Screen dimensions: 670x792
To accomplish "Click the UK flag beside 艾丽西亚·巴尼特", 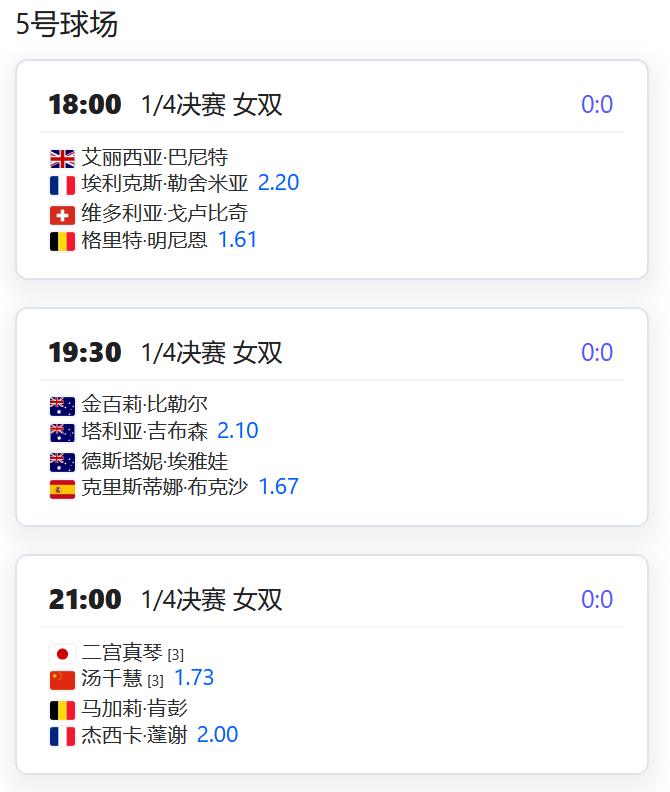I will pyautogui.click(x=62, y=159).
